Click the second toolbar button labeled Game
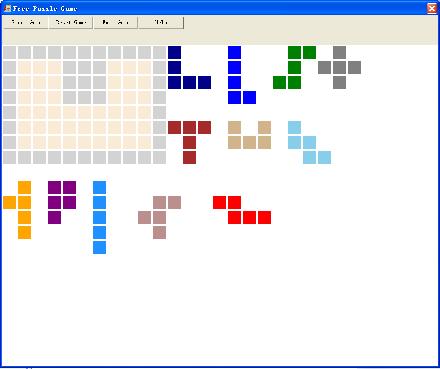The image size is (440, 369). pos(71,22)
